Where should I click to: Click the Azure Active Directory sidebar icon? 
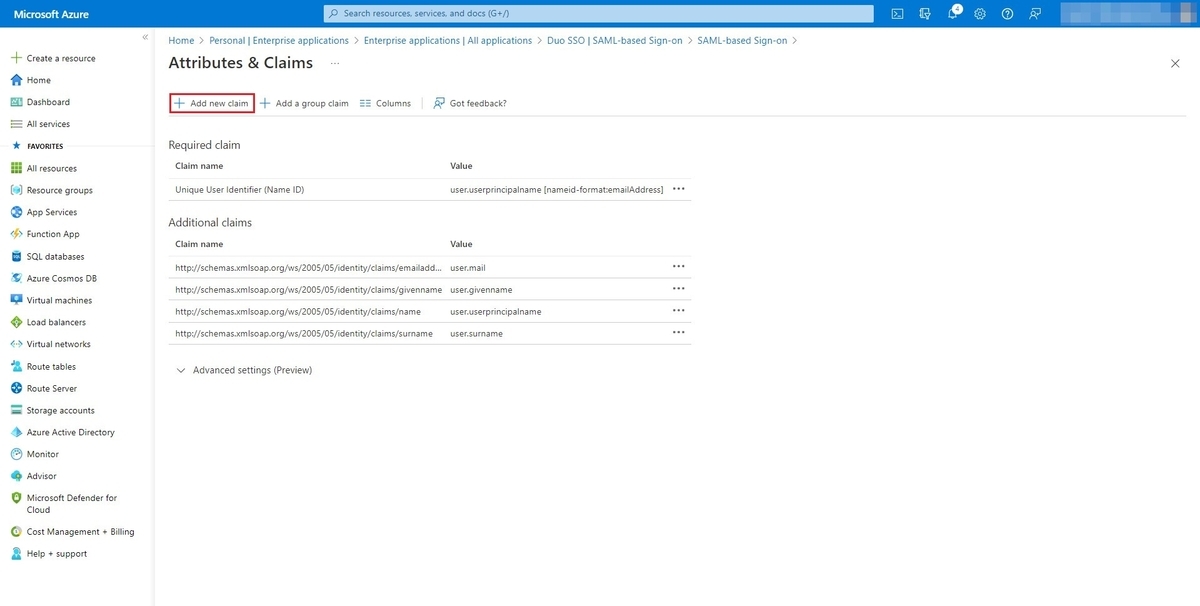pyautogui.click(x=16, y=432)
